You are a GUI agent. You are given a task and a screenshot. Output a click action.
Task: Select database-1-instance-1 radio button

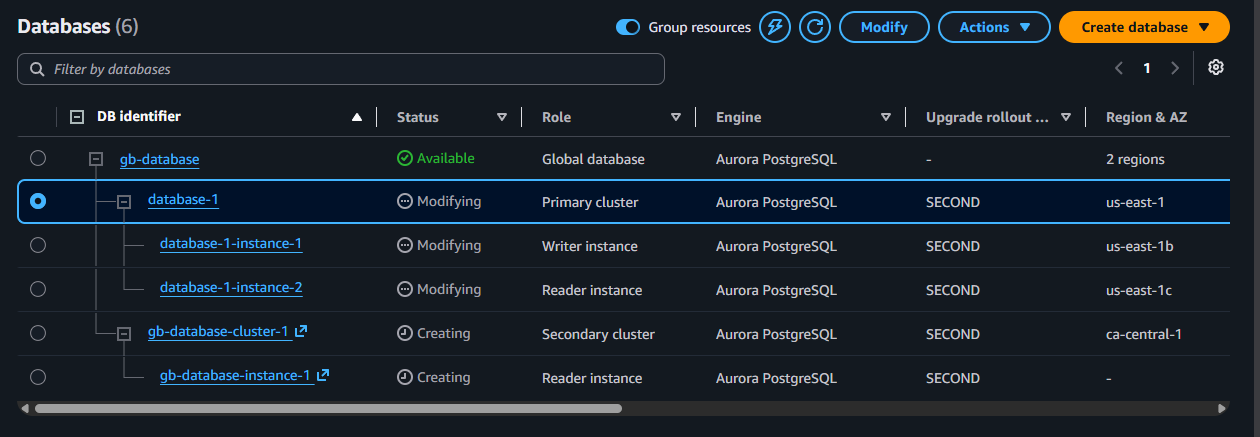tap(38, 245)
